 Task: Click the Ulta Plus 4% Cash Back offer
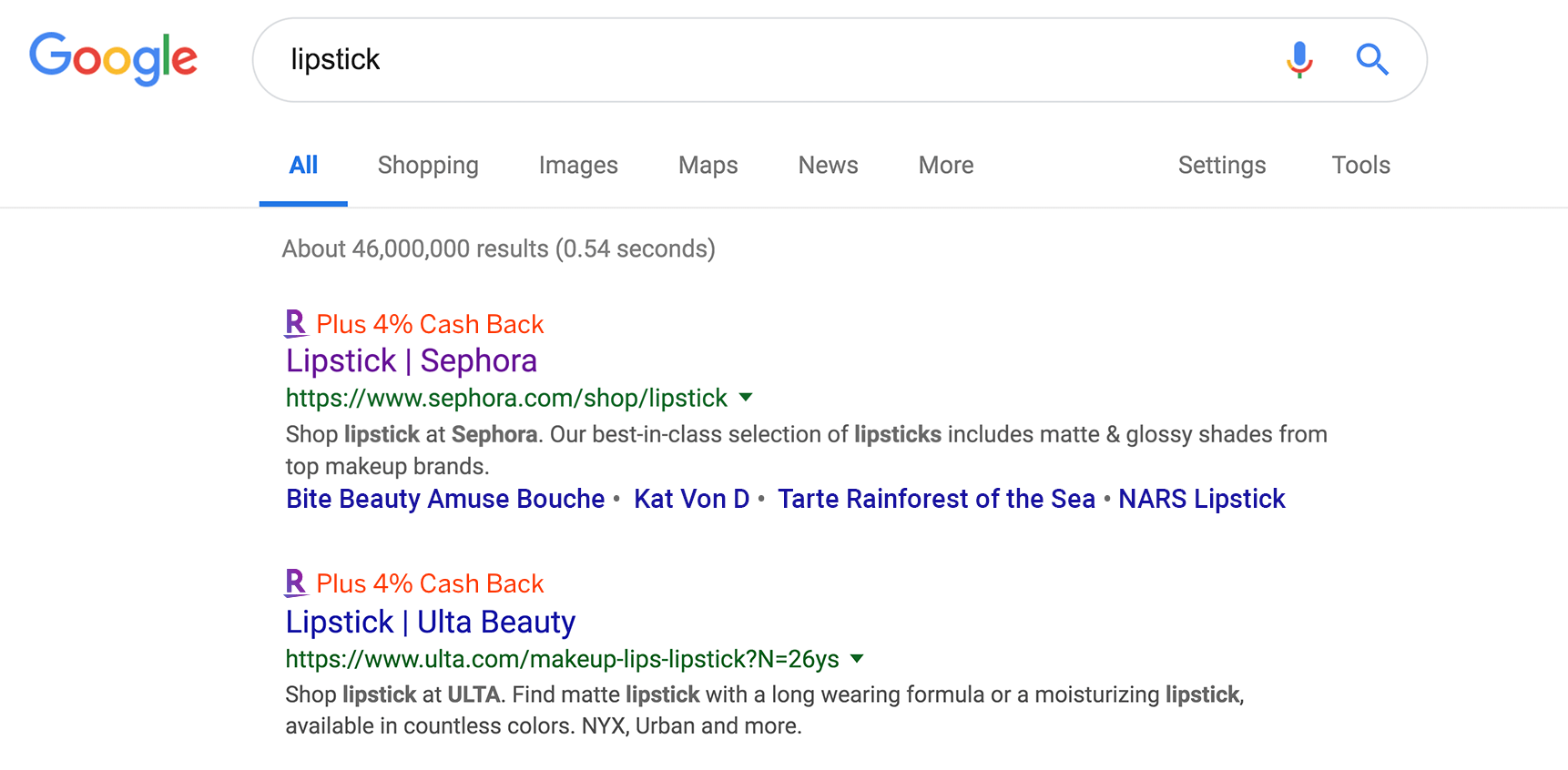click(x=430, y=583)
